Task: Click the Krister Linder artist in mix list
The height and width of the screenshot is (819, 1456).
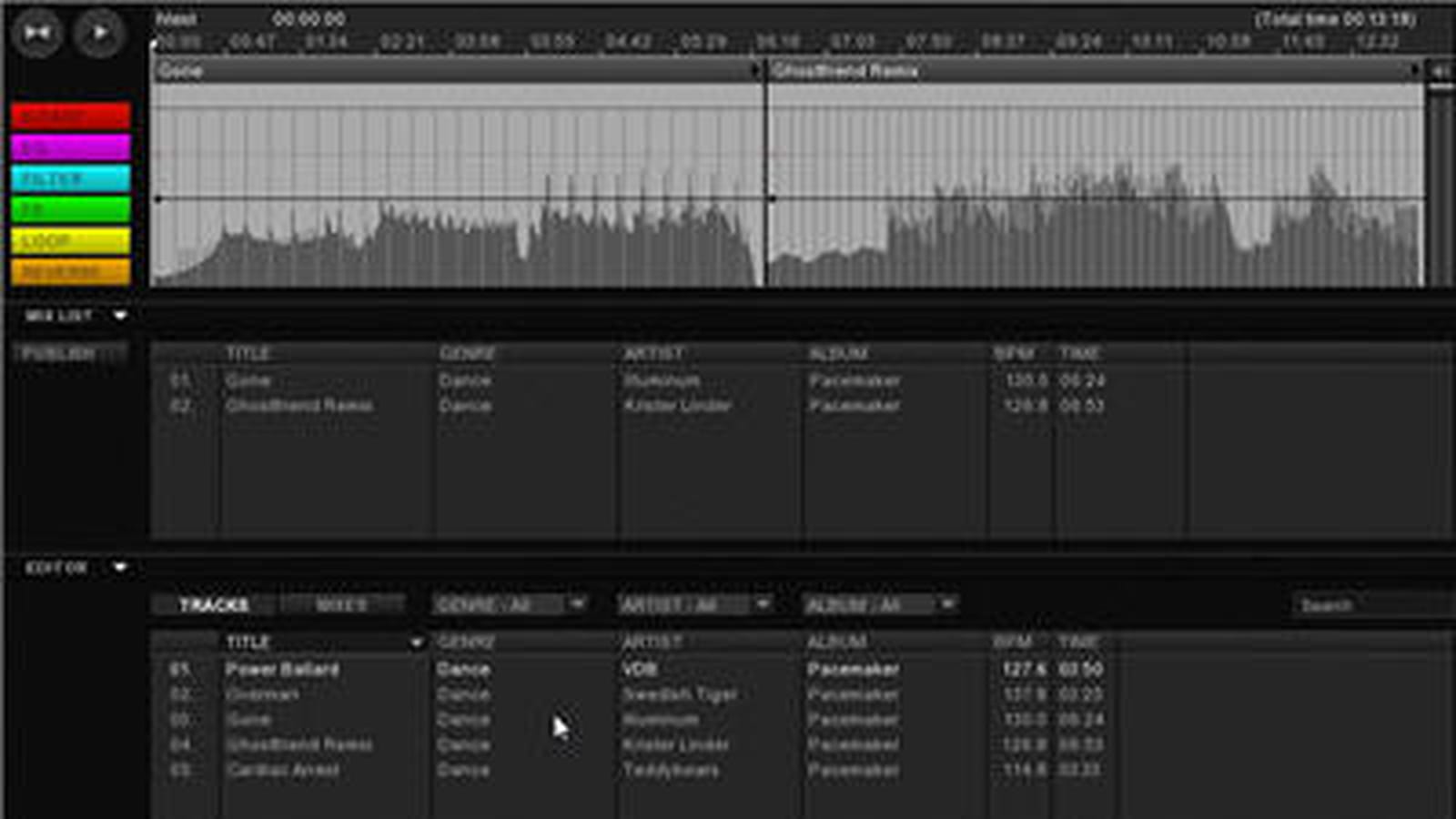Action: point(677,406)
